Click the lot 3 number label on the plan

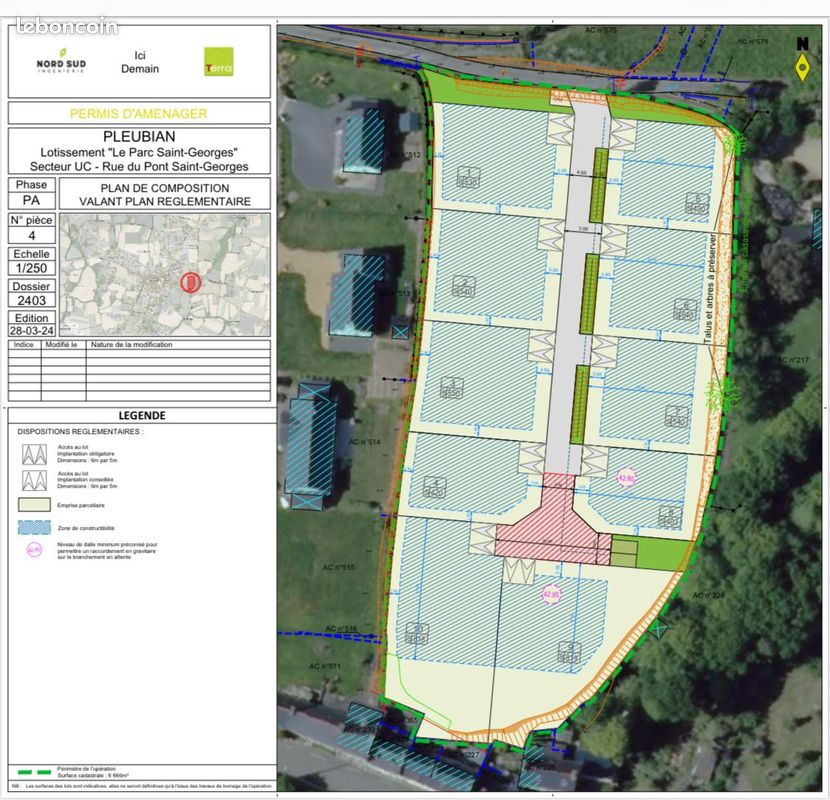pyautogui.click(x=452, y=388)
